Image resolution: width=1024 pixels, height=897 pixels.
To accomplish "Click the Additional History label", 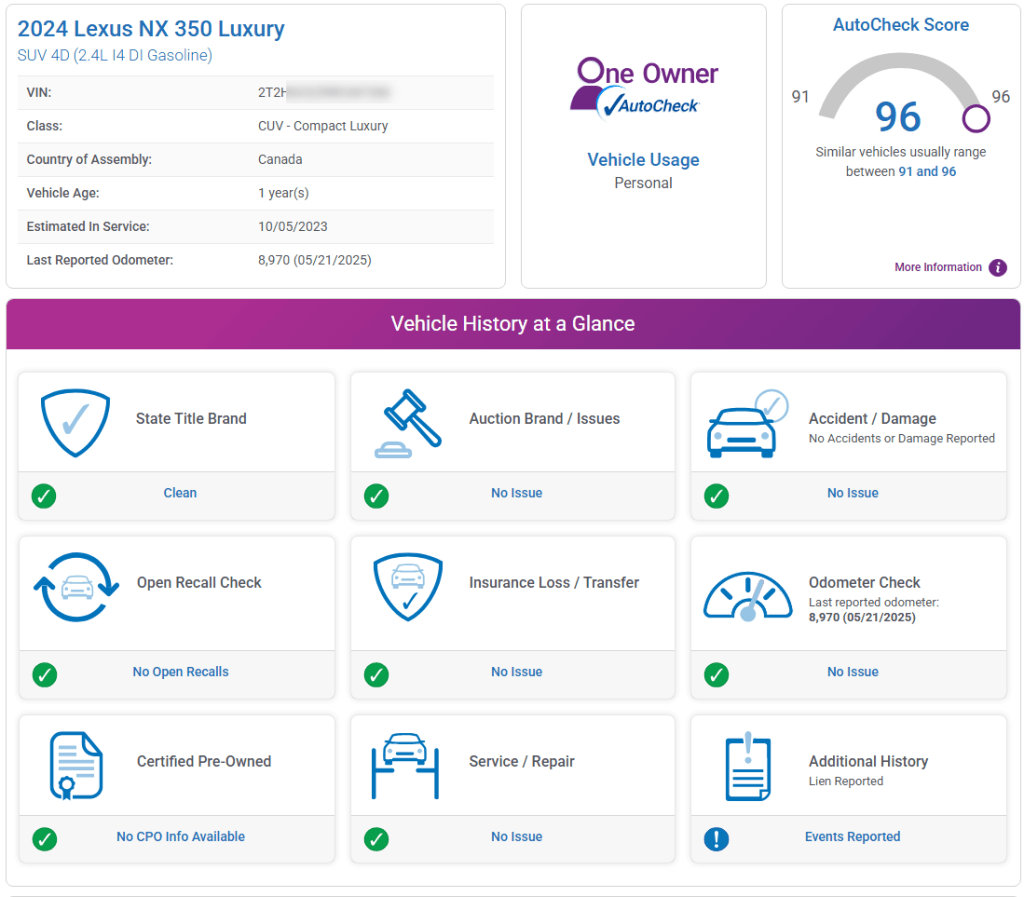I will (869, 761).
